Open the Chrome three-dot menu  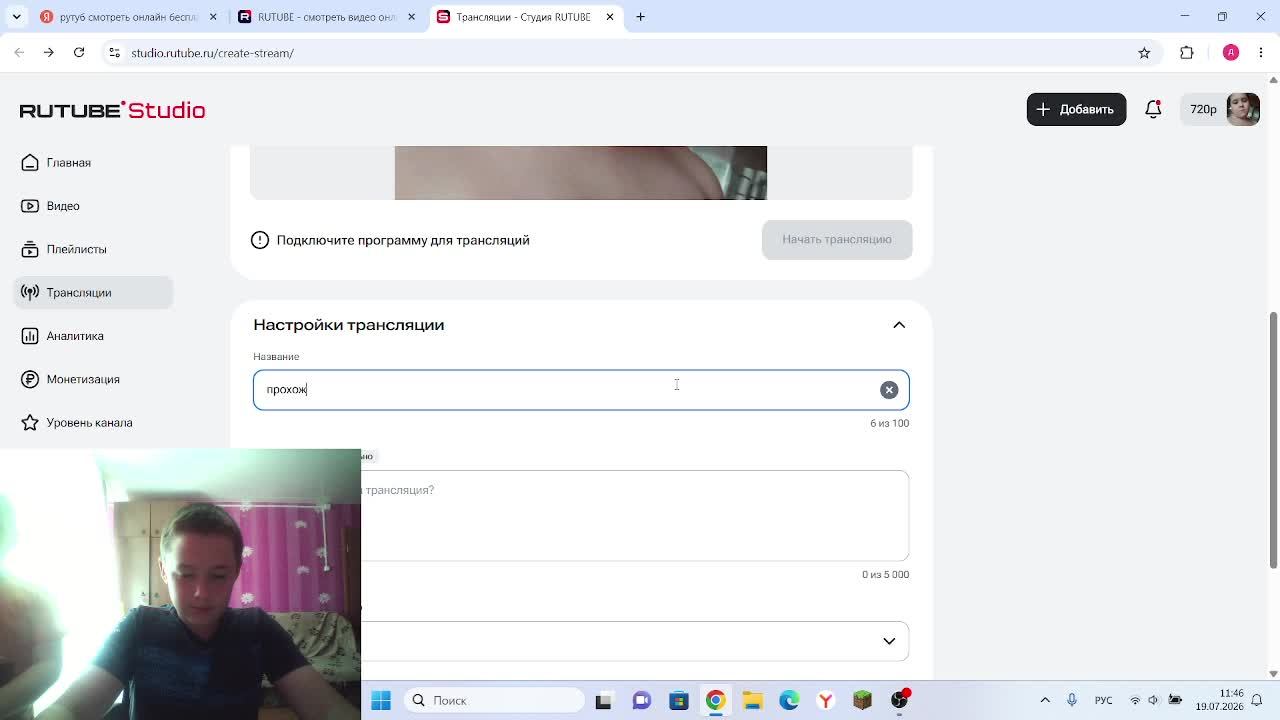click(x=1260, y=53)
